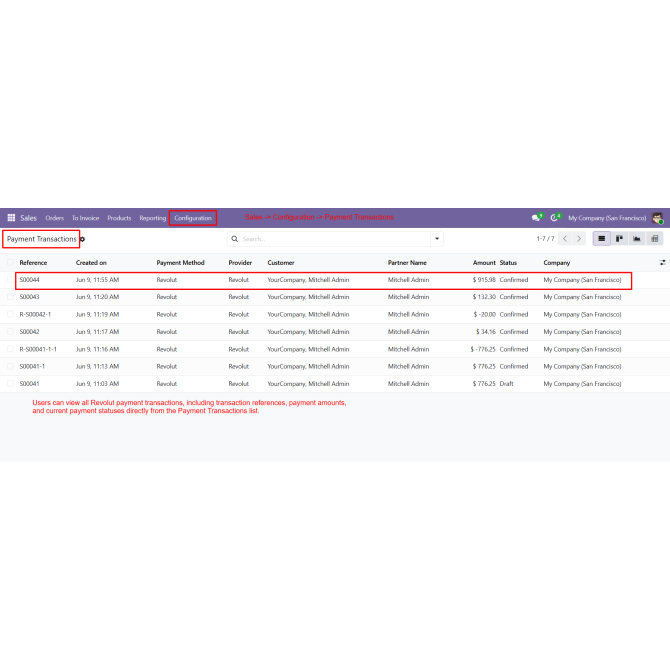Sort by the Payment Method column header

coord(180,262)
